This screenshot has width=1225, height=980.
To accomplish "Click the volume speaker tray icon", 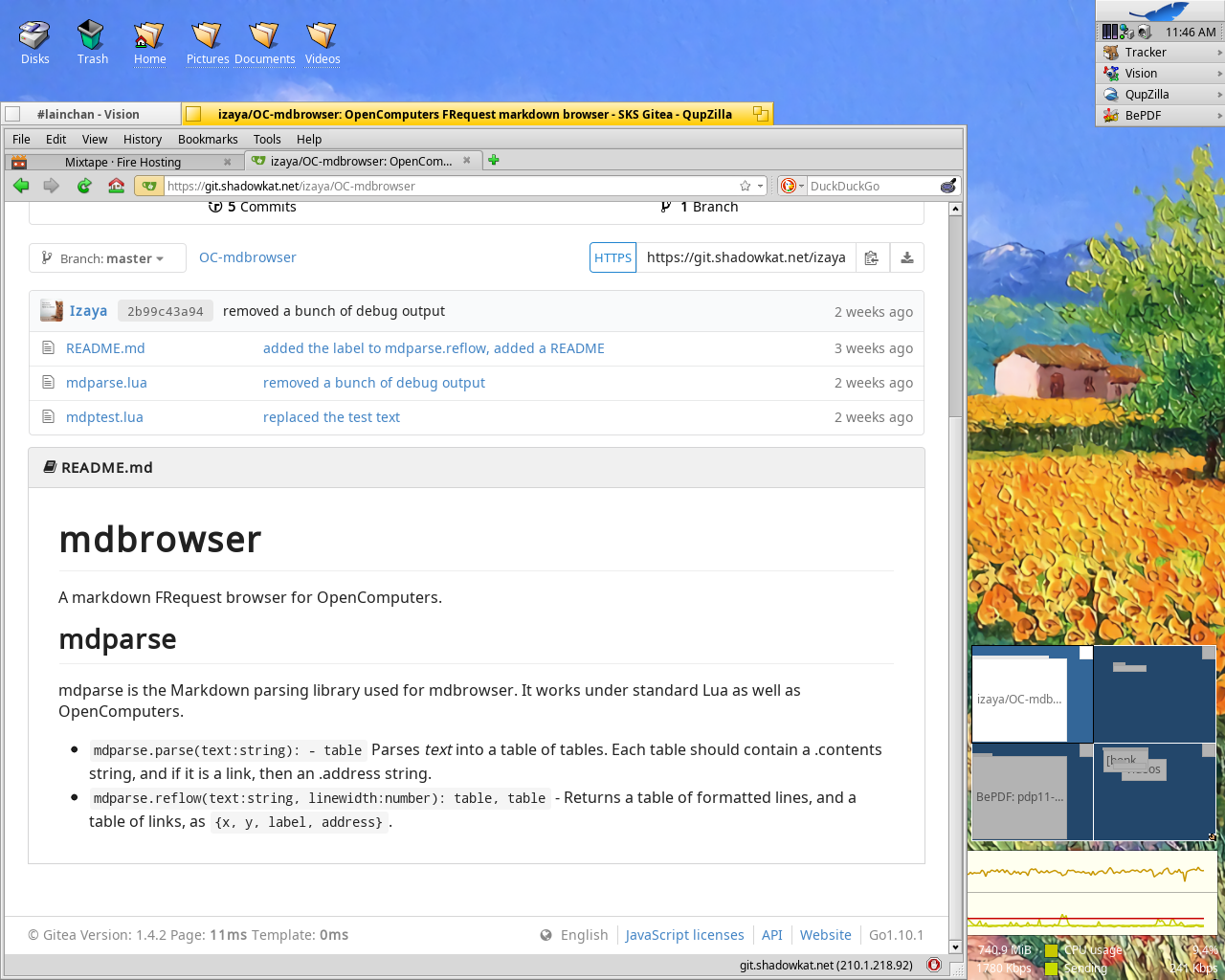I will [x=1144, y=32].
